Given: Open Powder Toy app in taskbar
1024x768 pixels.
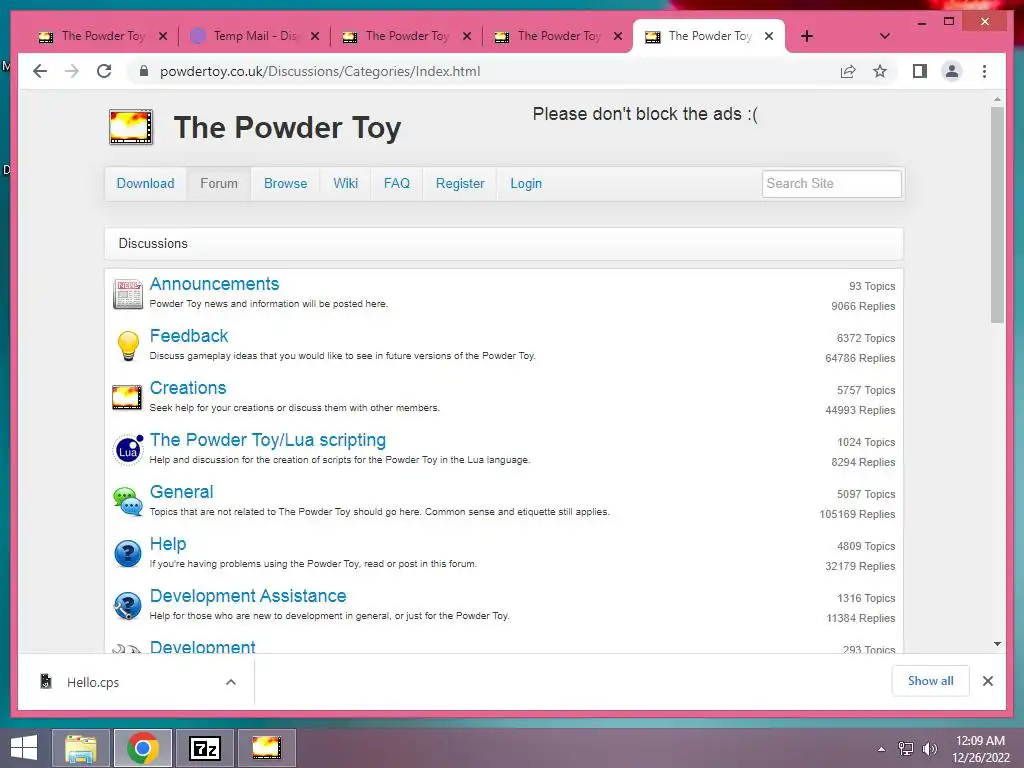Looking at the screenshot, I should [x=266, y=748].
